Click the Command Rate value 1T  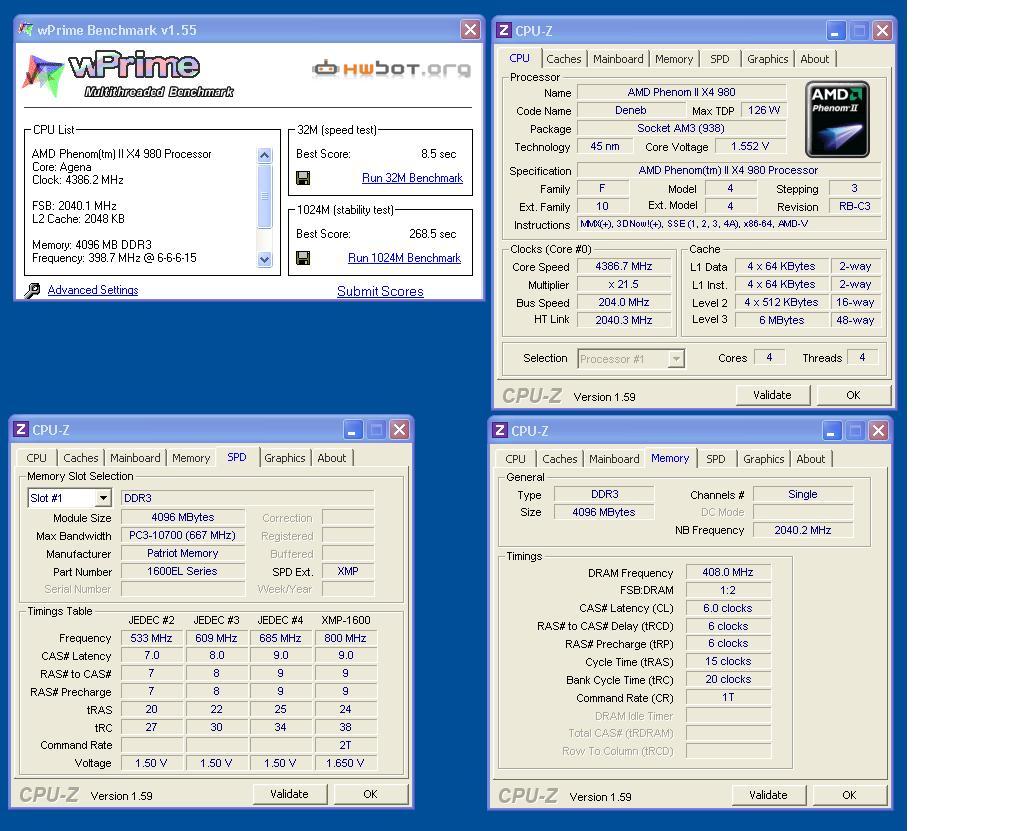(728, 698)
